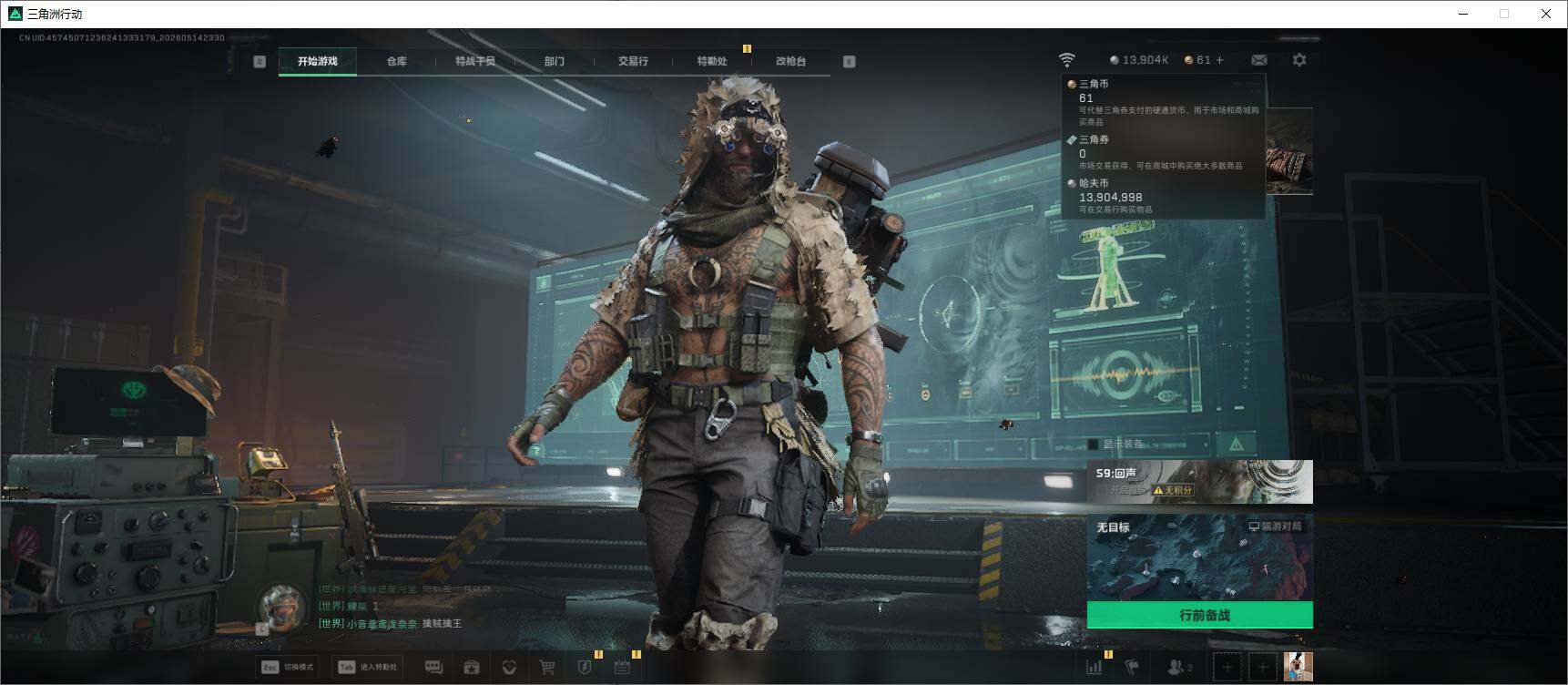This screenshot has height=685, width=1568.
Task: Open the S9:回声 season banner
Action: tap(1199, 482)
